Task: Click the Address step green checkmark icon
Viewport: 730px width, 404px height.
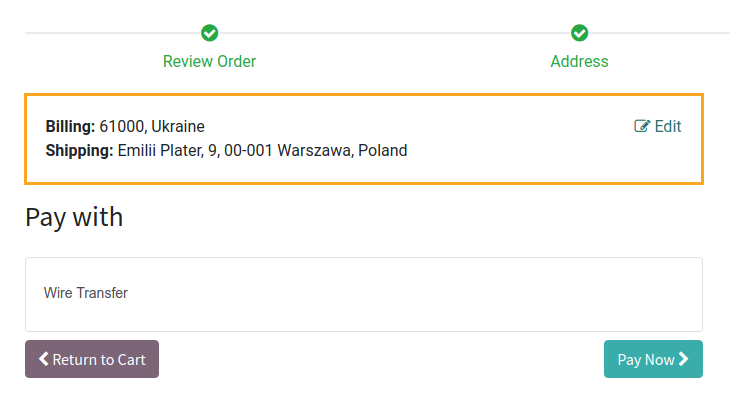Action: point(580,33)
